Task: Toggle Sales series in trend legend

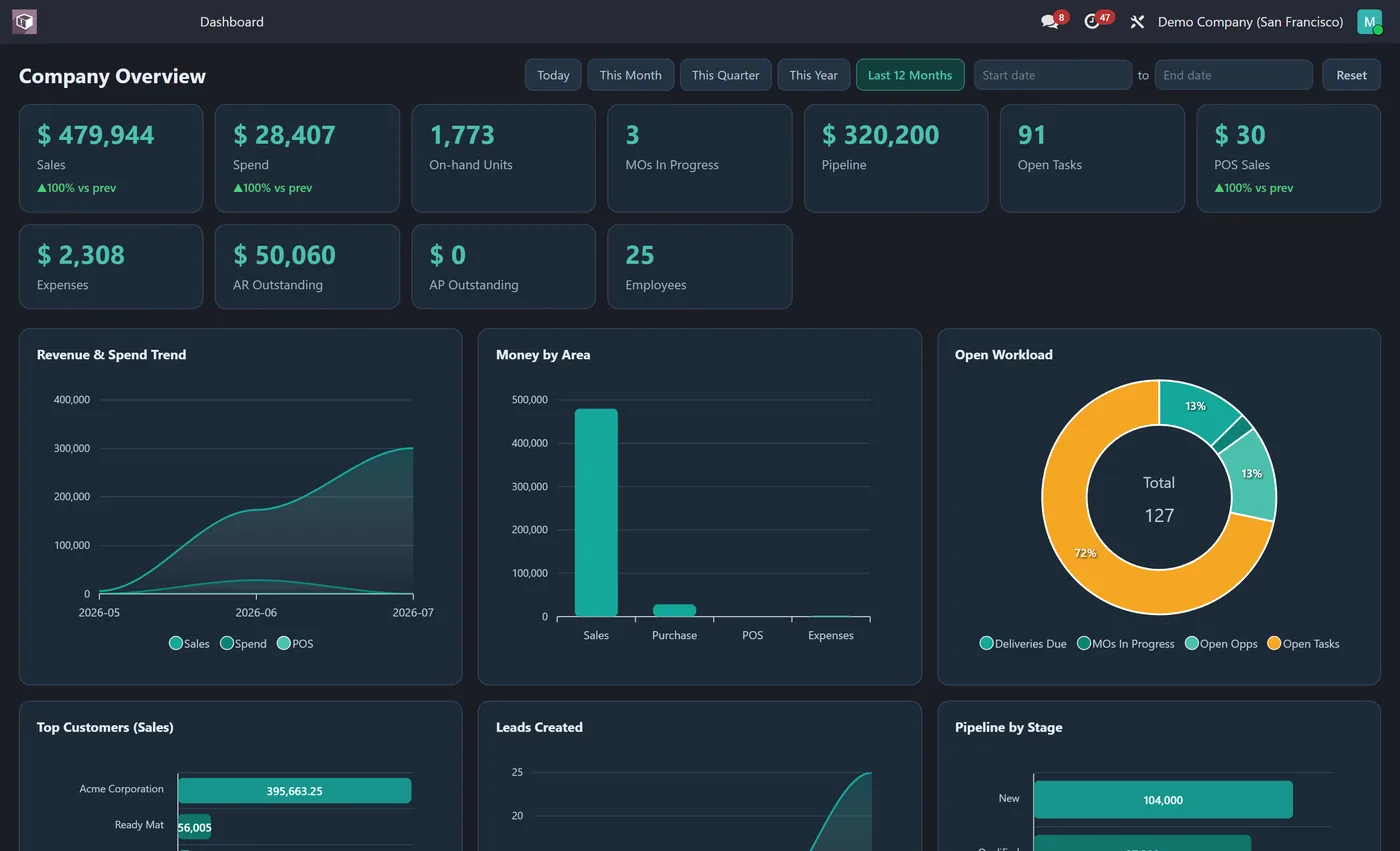Action: tap(189, 643)
